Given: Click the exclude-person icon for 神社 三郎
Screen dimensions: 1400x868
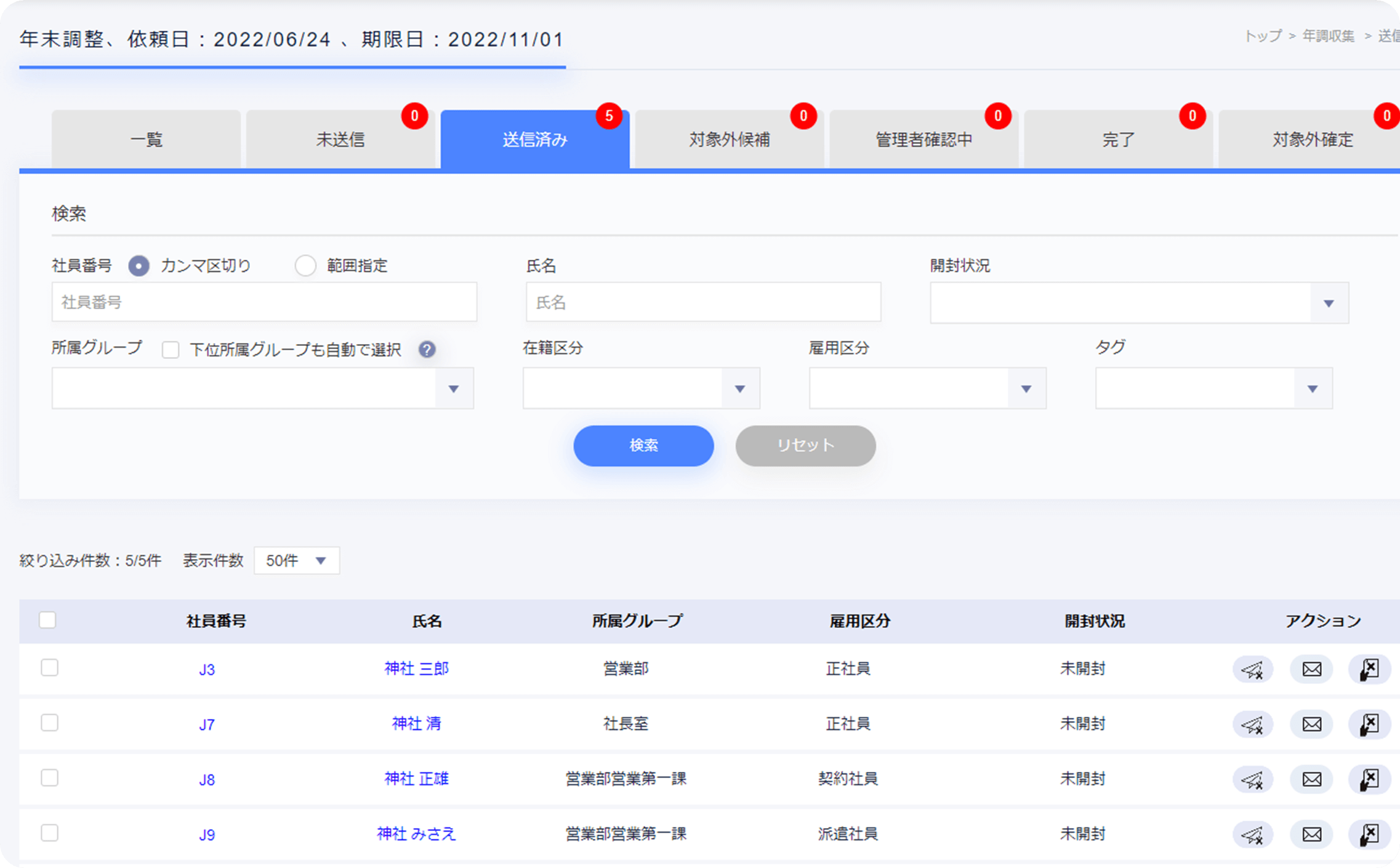Looking at the screenshot, I should click(1369, 669).
